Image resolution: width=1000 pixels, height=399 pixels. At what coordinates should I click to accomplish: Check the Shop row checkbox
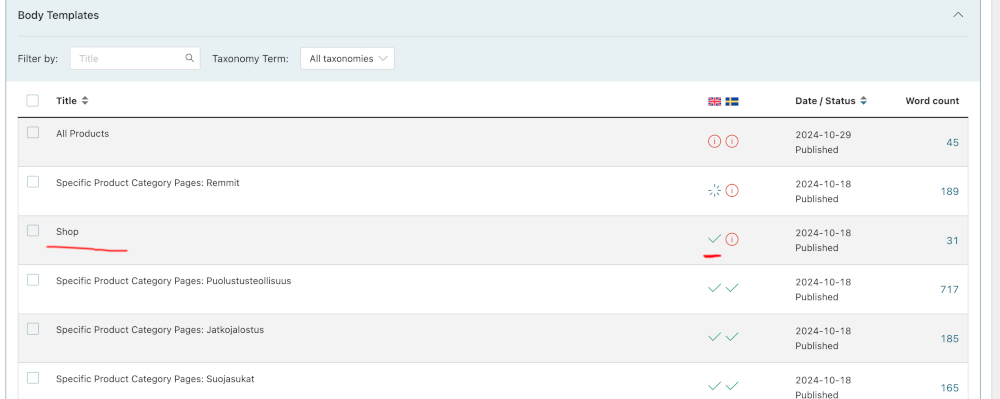pos(33,231)
